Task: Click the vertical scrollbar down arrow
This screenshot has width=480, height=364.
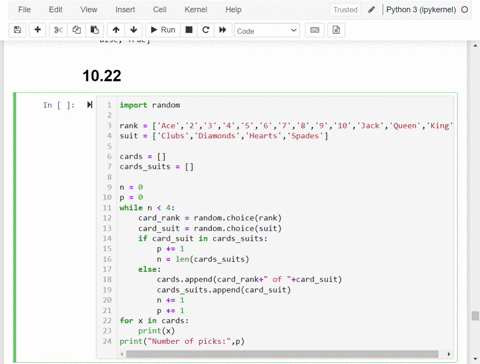Action: click(475, 359)
